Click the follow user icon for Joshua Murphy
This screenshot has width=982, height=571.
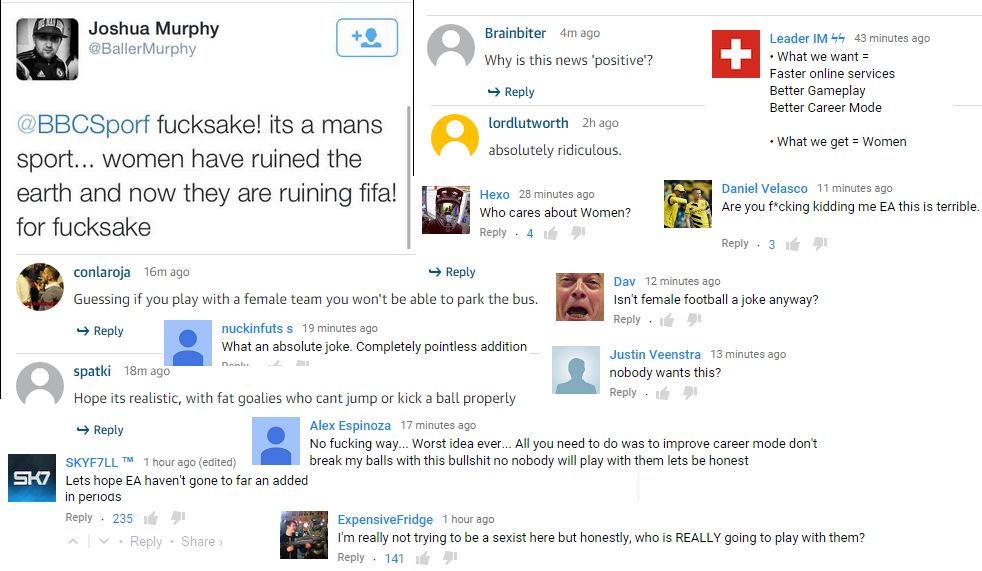(367, 39)
